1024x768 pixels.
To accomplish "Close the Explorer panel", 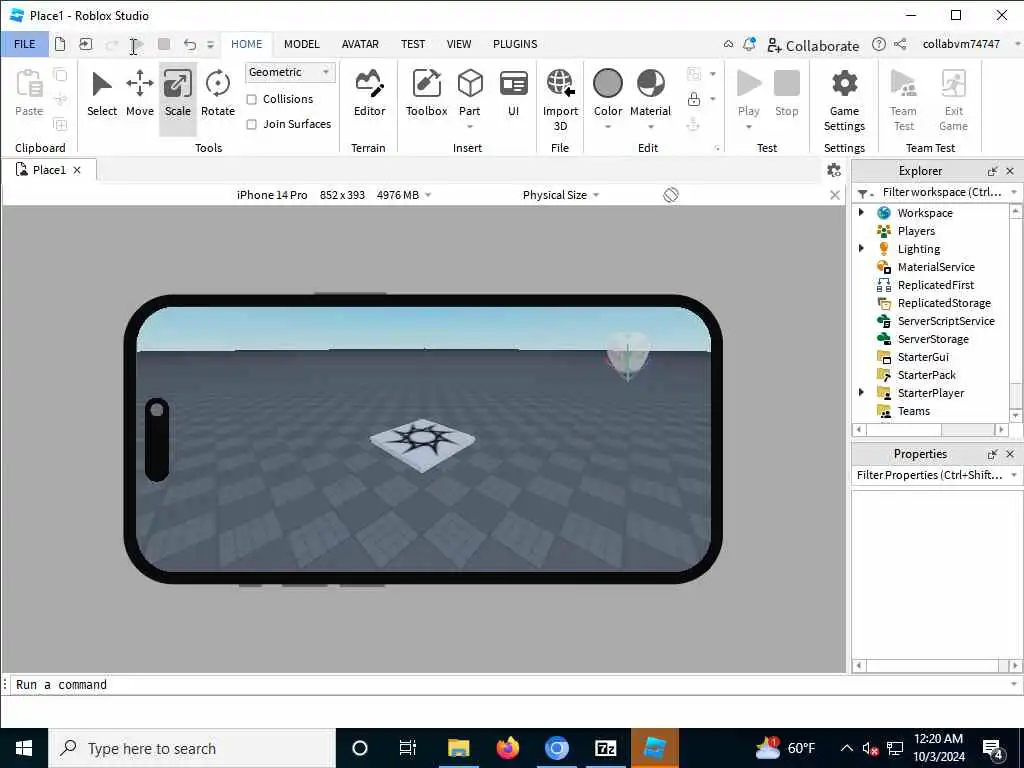I will tap(1010, 171).
